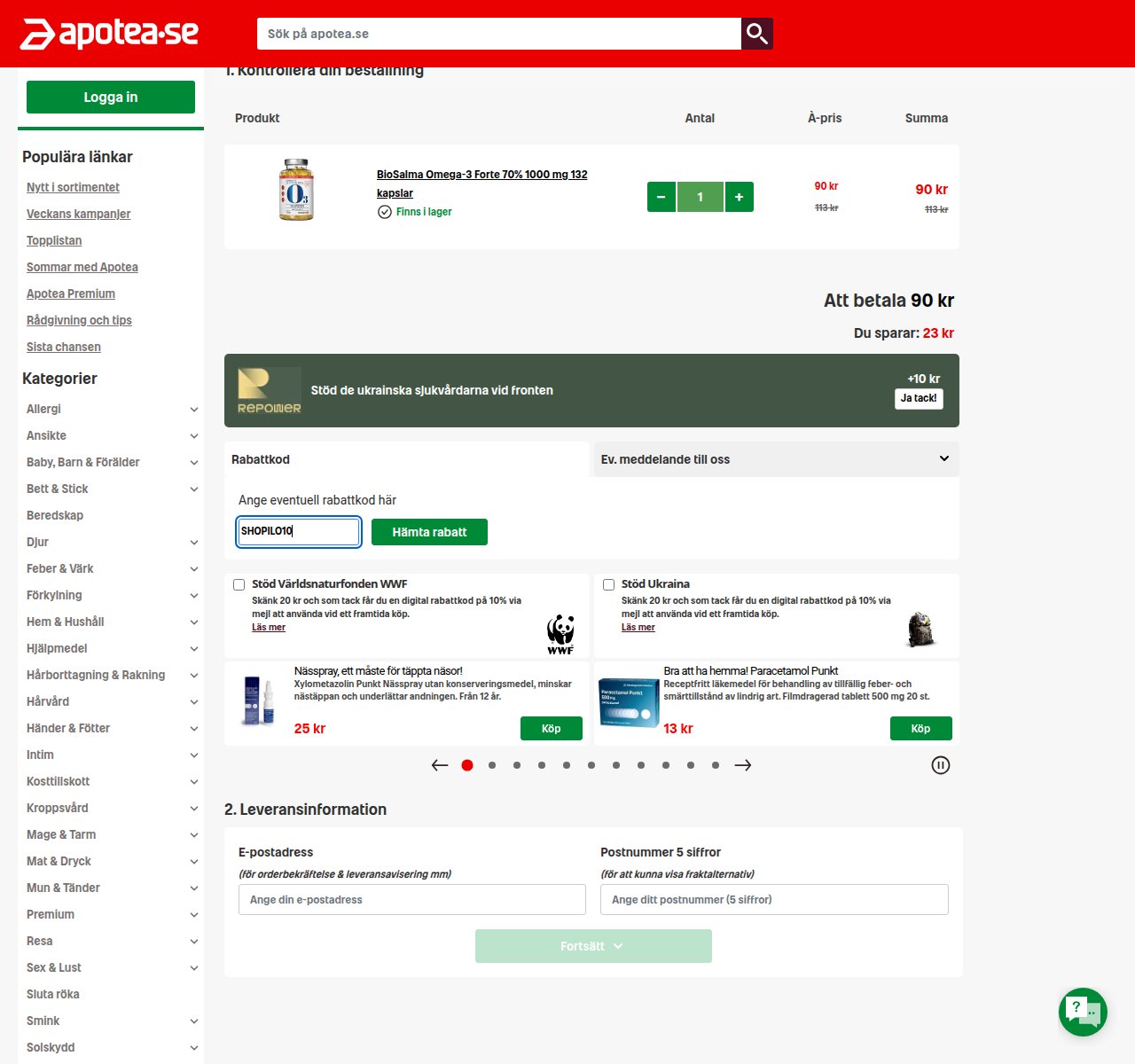Expand the Förkylning category
The image size is (1135, 1064).
[194, 596]
